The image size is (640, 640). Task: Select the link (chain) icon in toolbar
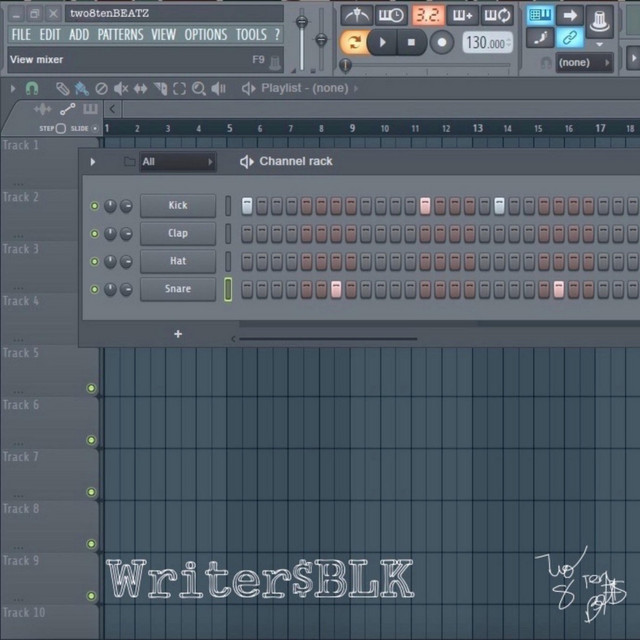pos(570,39)
